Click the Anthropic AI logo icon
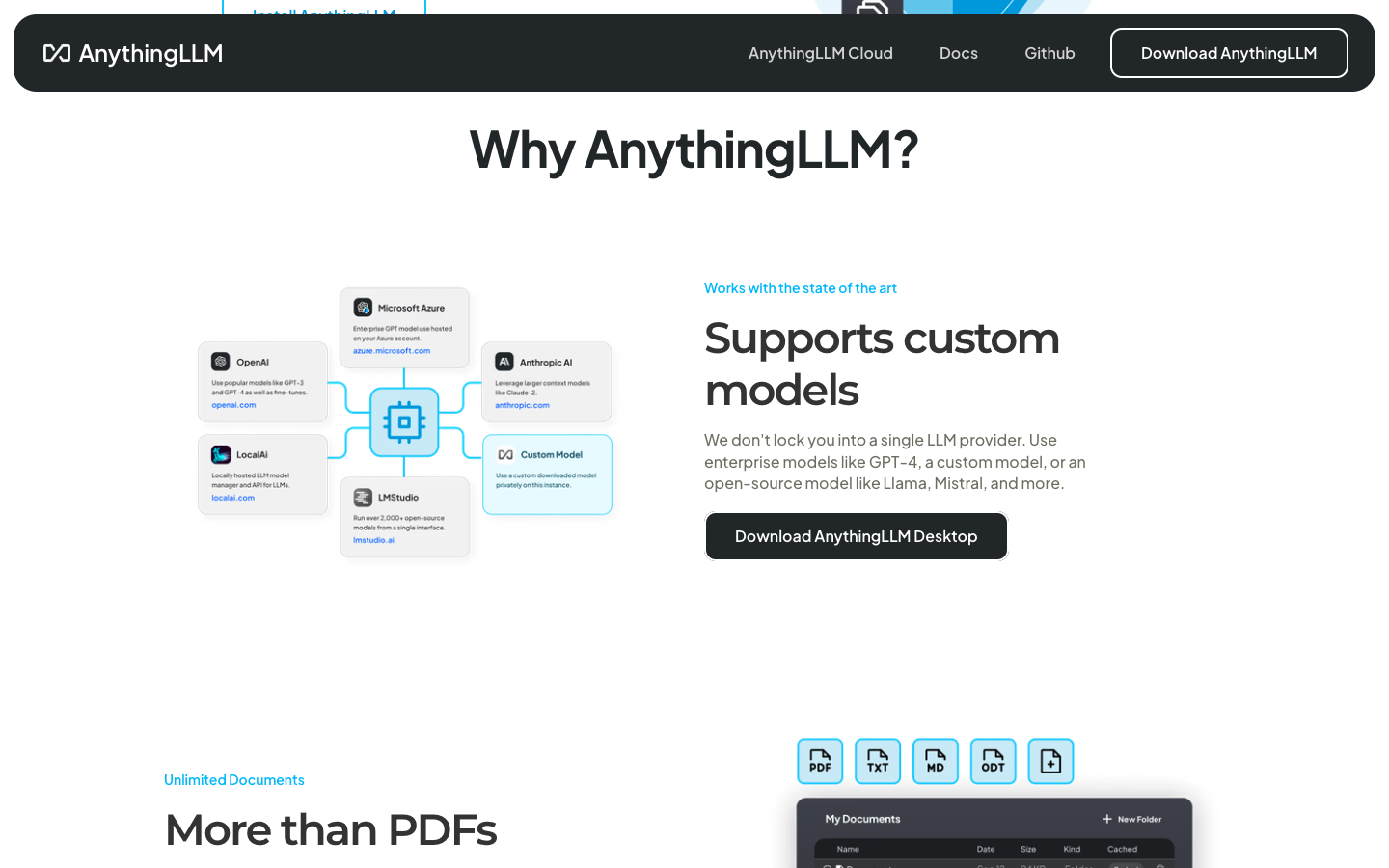The width and height of the screenshot is (1389, 868). (504, 362)
